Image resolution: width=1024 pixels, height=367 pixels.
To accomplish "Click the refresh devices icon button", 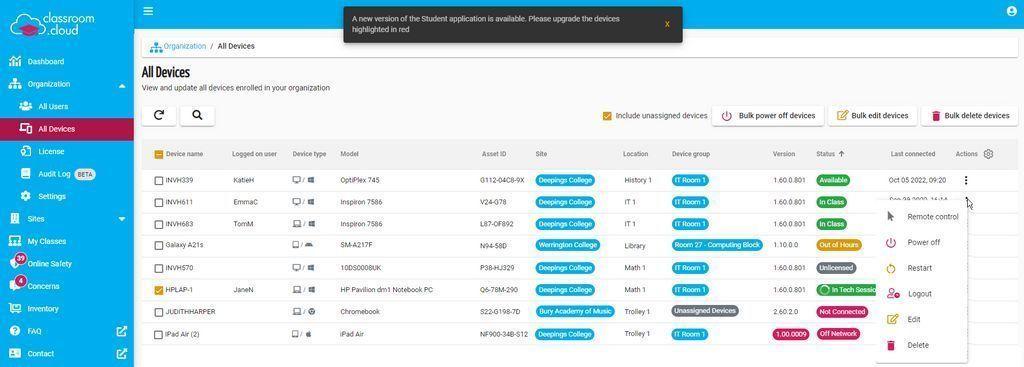I will [x=159, y=116].
